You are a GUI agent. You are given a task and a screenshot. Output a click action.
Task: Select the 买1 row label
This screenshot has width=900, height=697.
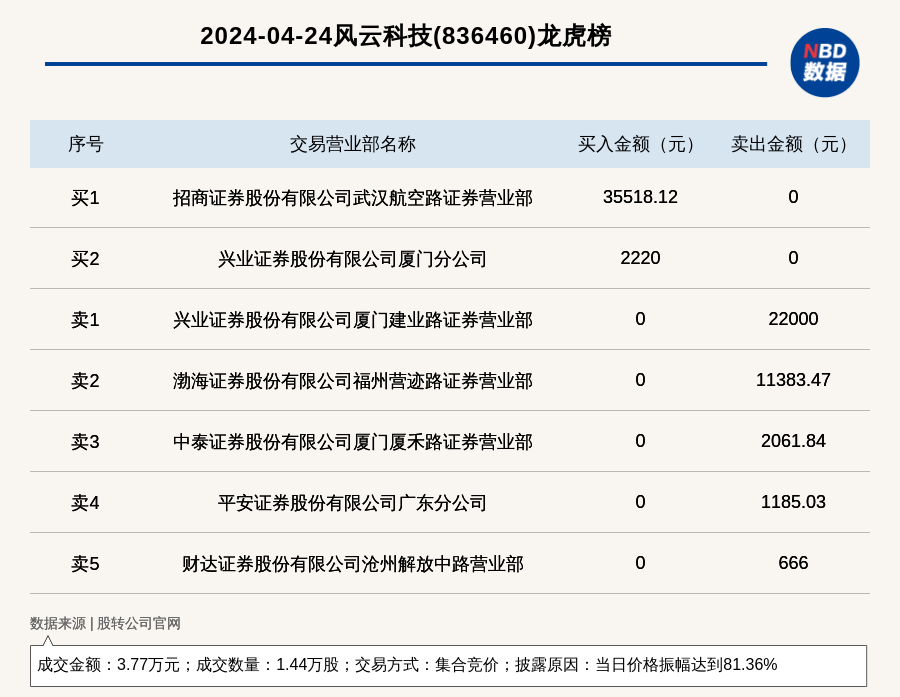click(85, 198)
